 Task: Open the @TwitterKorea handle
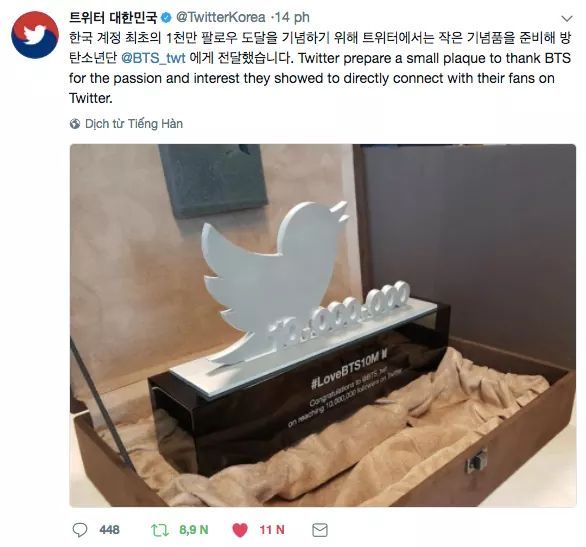pos(220,17)
